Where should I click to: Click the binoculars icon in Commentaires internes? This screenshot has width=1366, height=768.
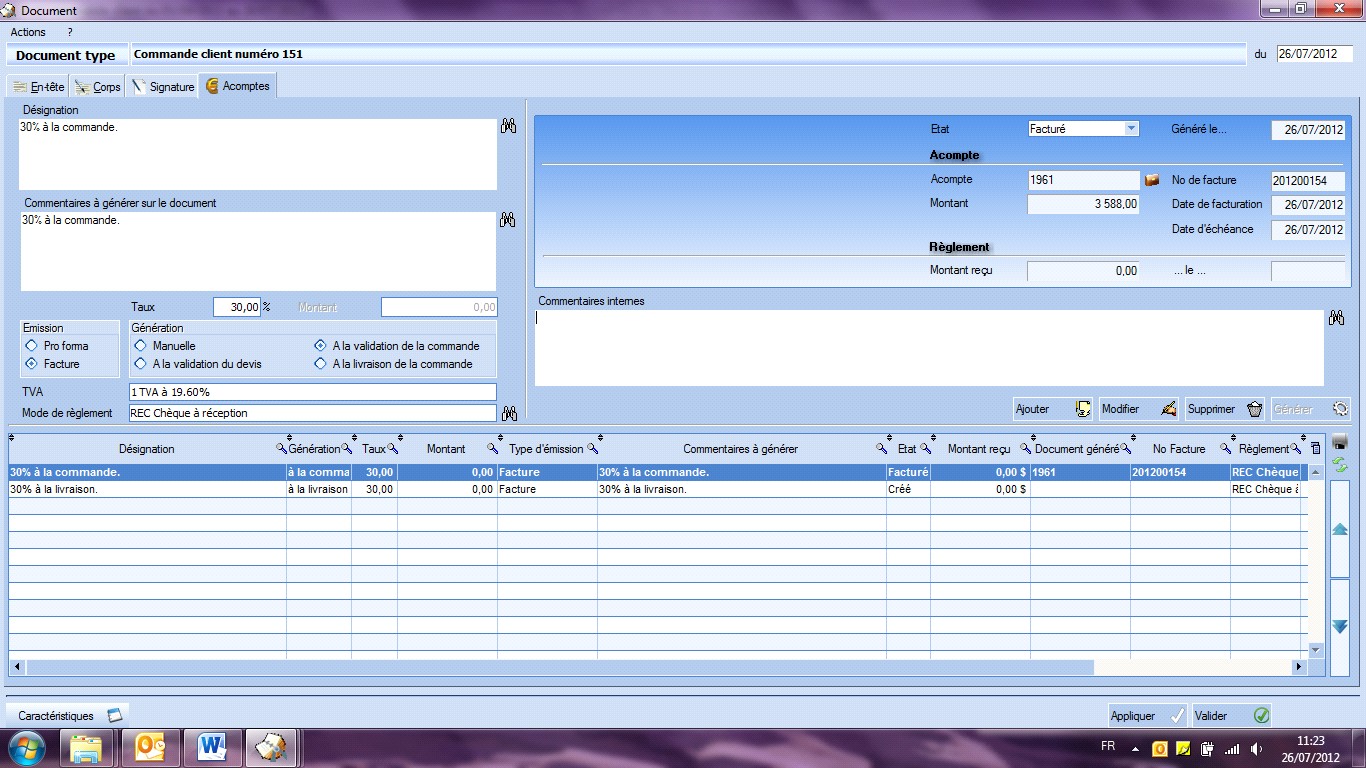coord(1337,317)
